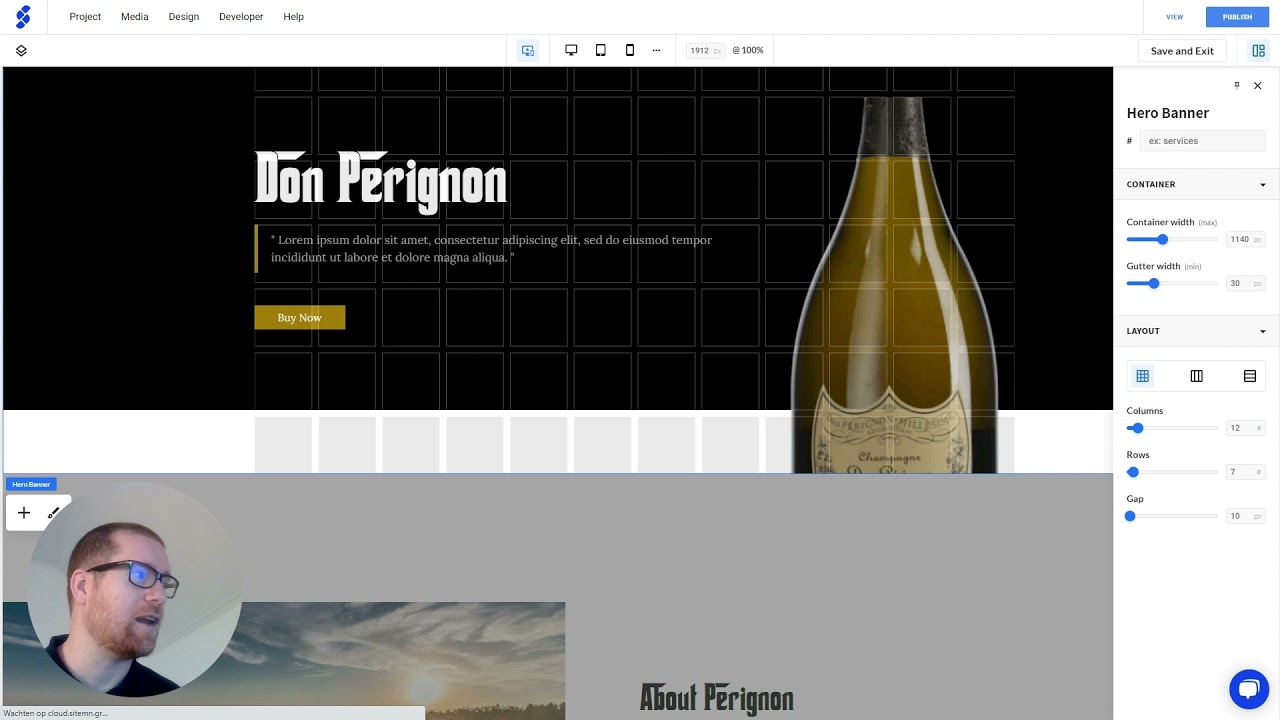Select the rows layout option

point(1249,376)
